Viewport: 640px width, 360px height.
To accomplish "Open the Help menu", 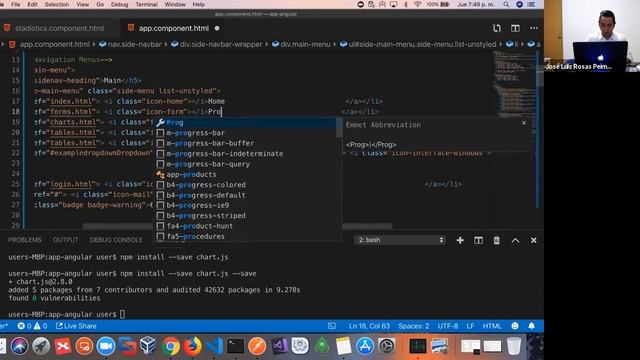I will (x=198, y=4).
